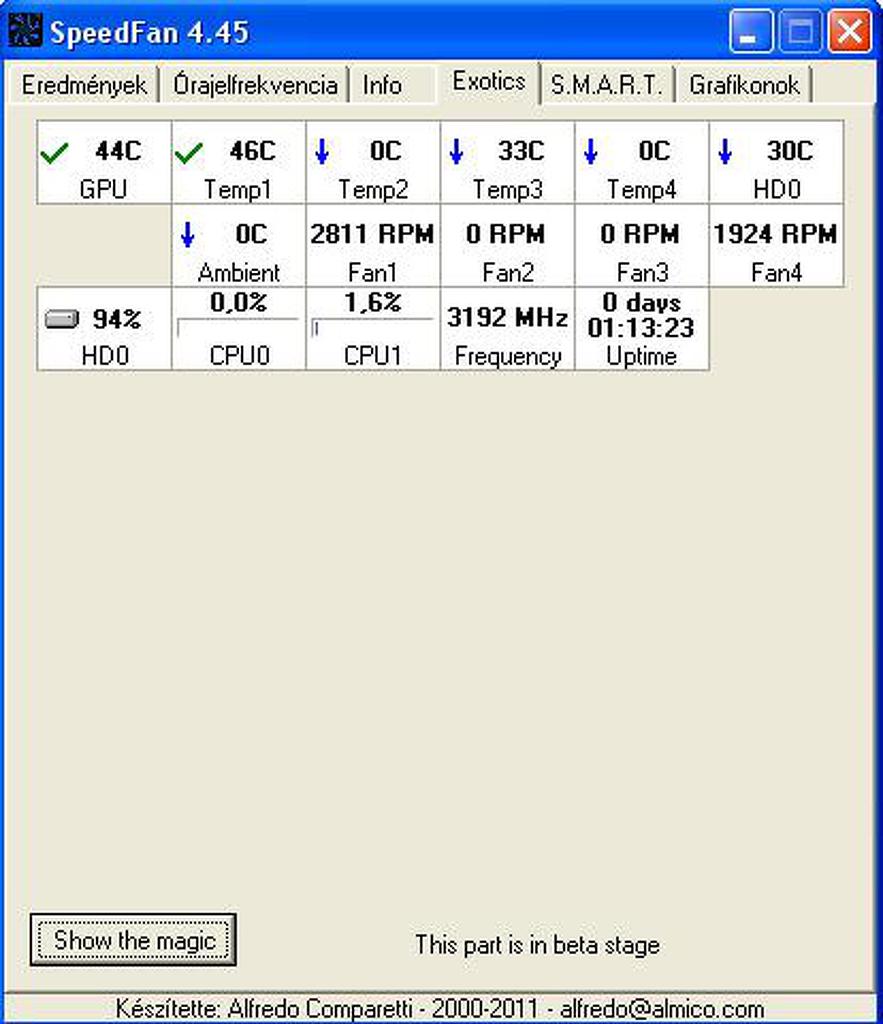Click the blue down arrow for Temp2

[x=321, y=151]
